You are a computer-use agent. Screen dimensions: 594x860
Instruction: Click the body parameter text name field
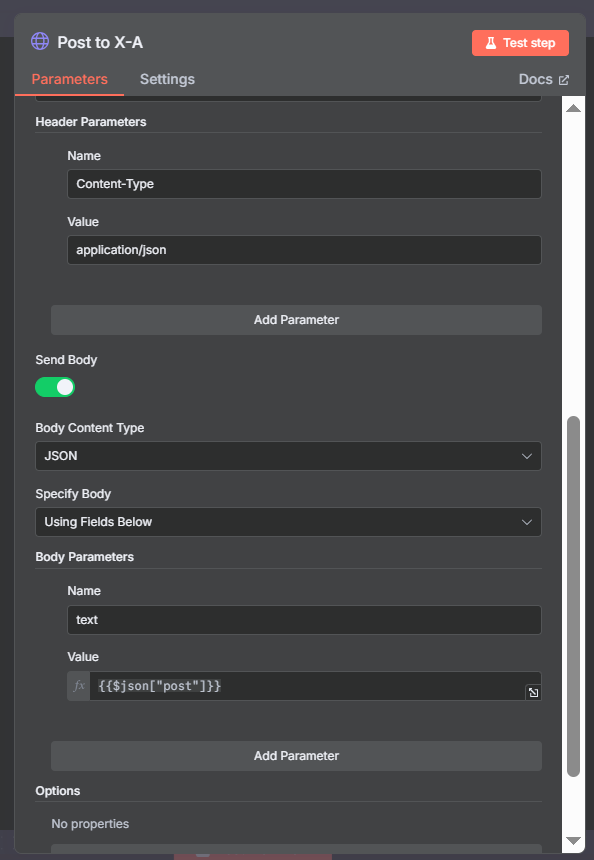tap(304, 620)
